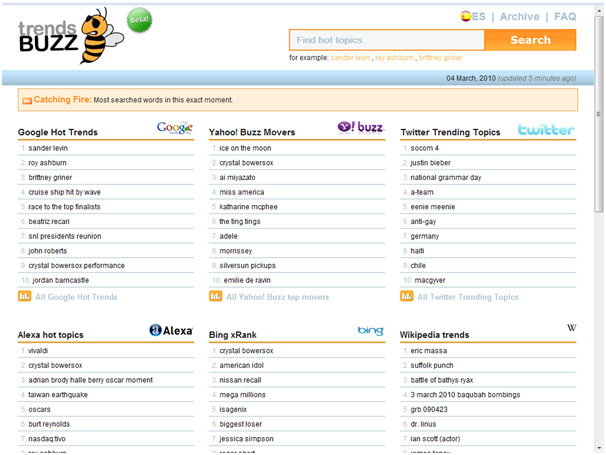Open burt reynolds Alexa topic
Viewport: 606px width, 455px height.
click(x=49, y=424)
